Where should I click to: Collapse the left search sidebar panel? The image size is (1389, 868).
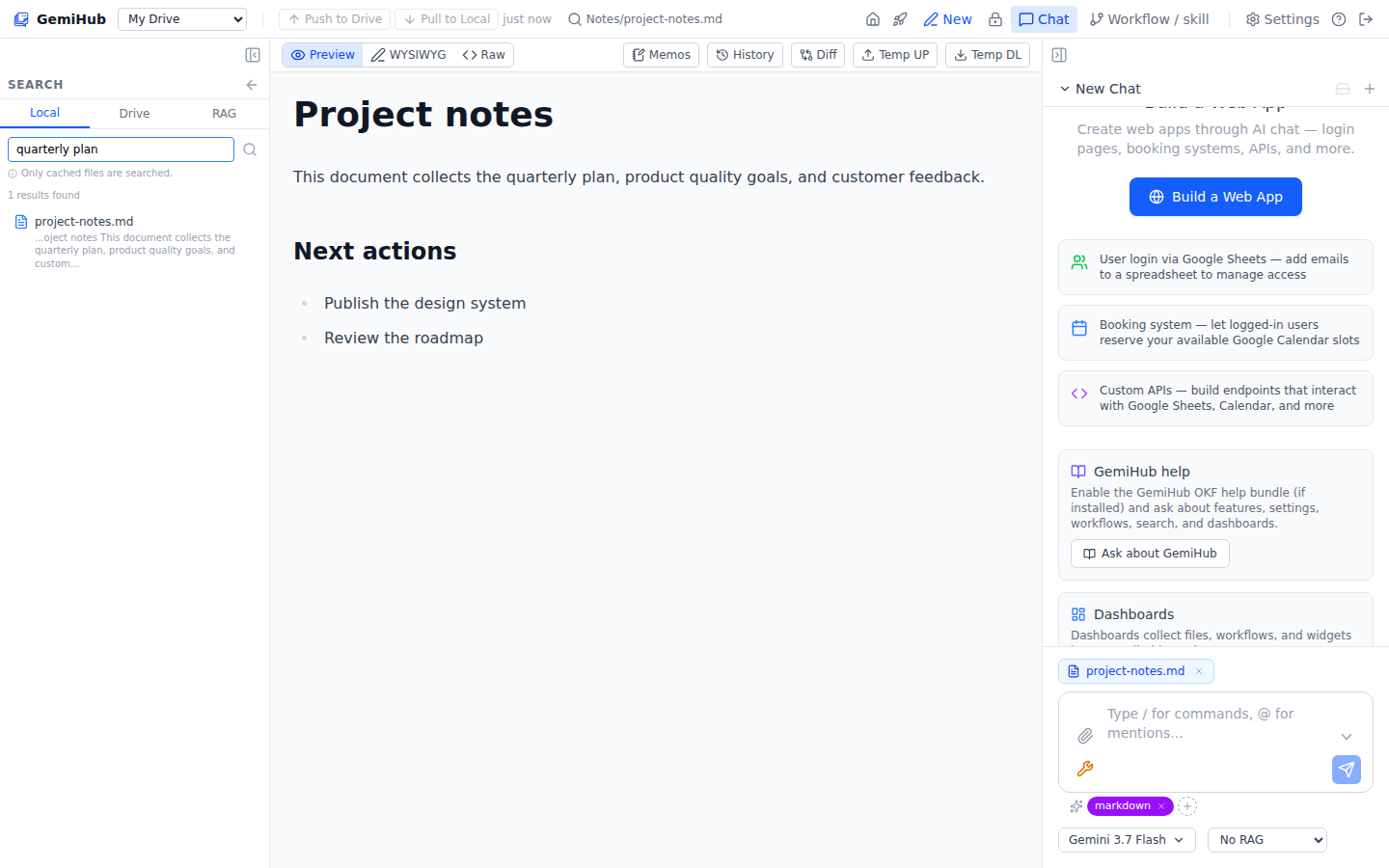(253, 55)
